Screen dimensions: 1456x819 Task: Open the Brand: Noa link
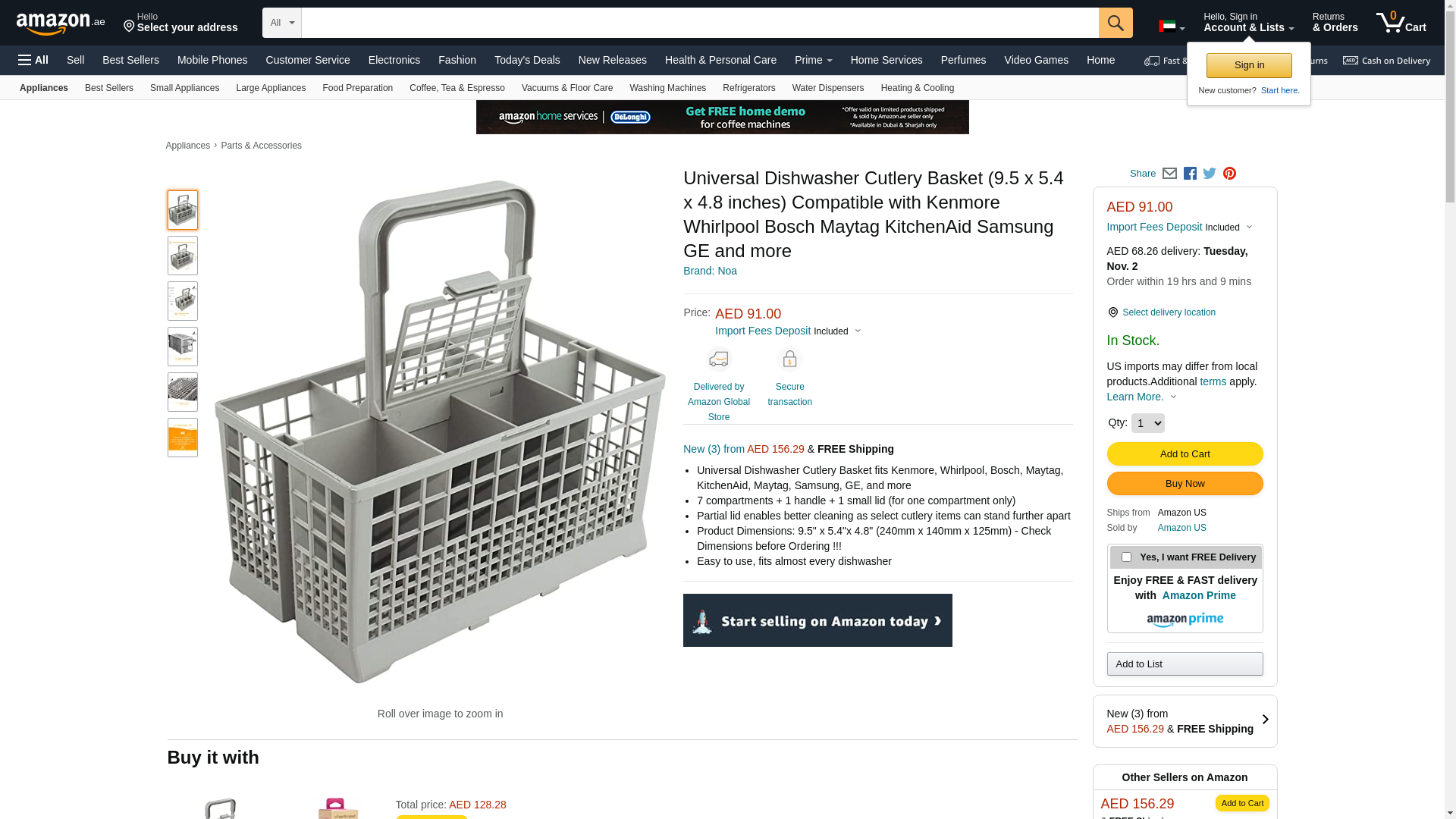click(x=710, y=271)
